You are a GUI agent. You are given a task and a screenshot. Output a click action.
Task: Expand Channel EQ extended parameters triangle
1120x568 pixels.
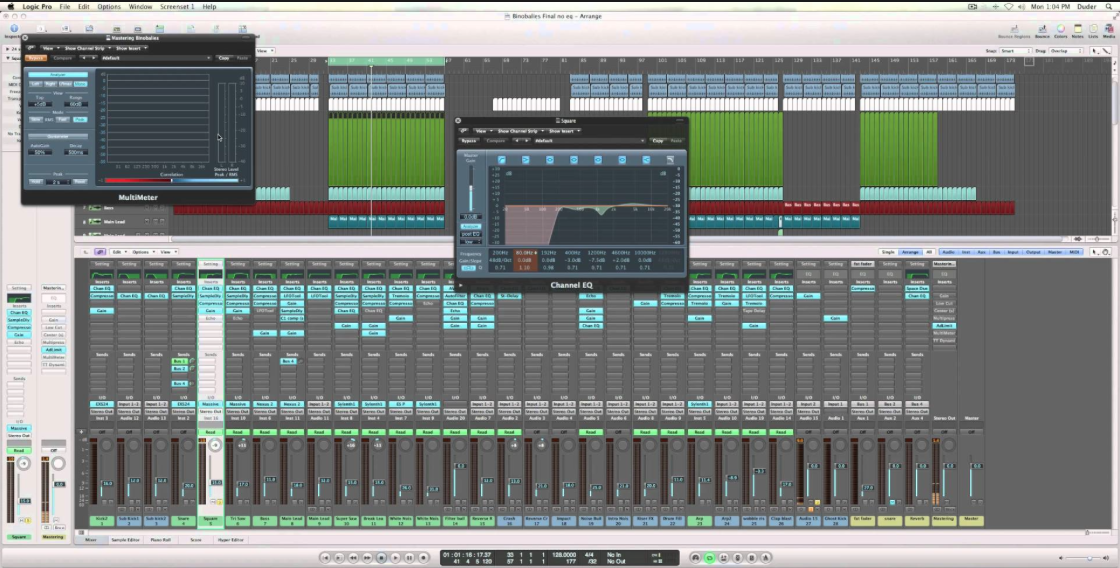coord(461,285)
